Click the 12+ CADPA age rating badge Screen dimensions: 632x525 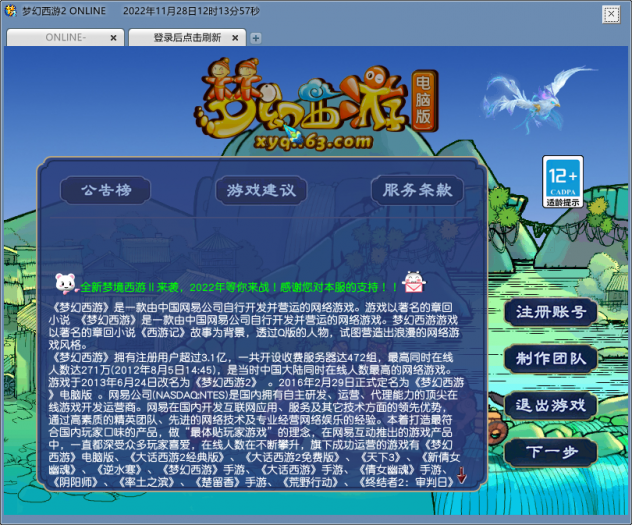pos(563,182)
